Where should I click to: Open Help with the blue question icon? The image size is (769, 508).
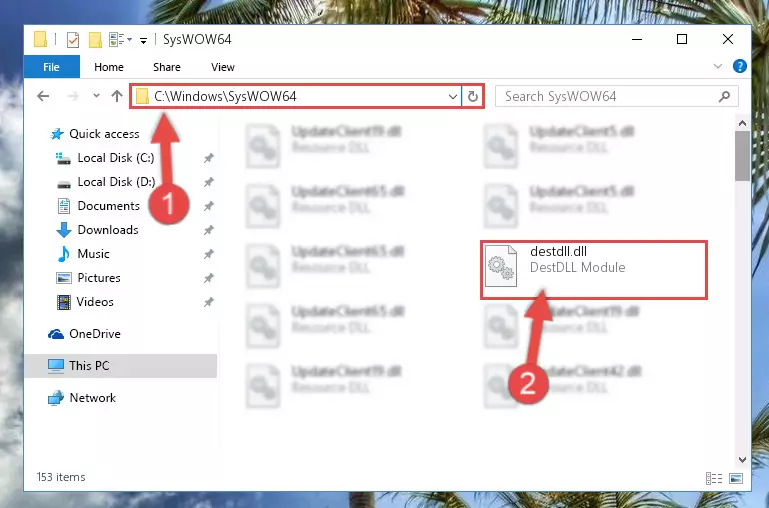[740, 66]
